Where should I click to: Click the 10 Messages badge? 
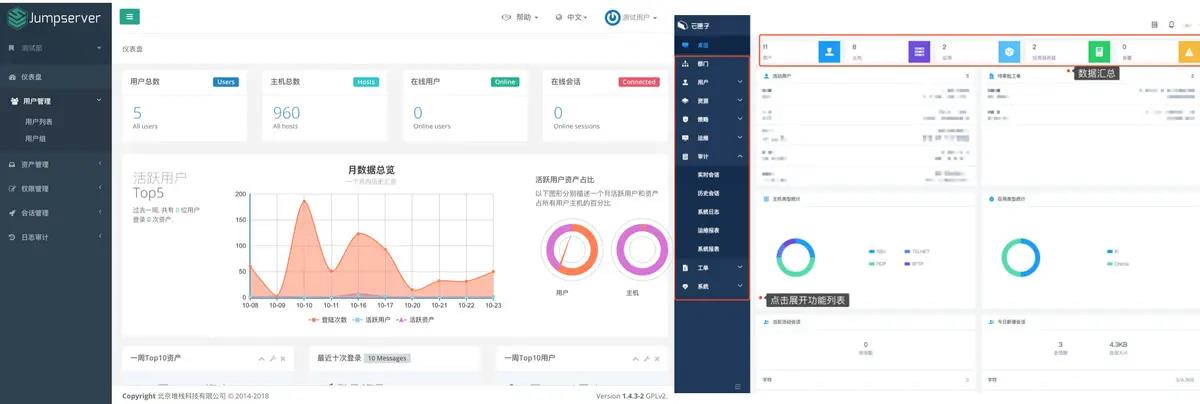click(387, 357)
